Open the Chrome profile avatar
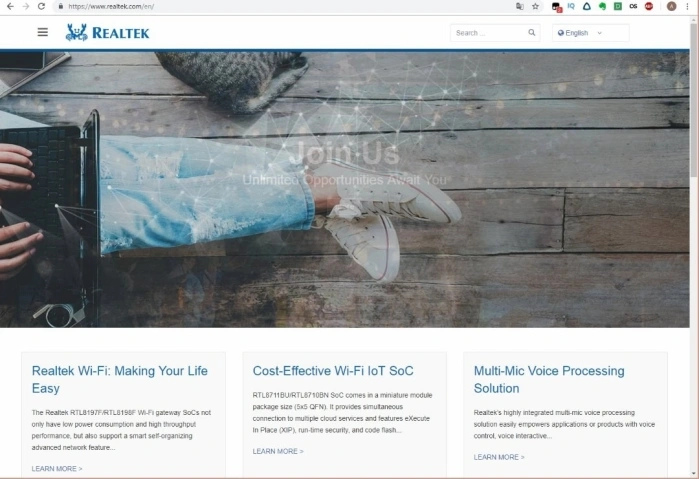 [671, 6]
